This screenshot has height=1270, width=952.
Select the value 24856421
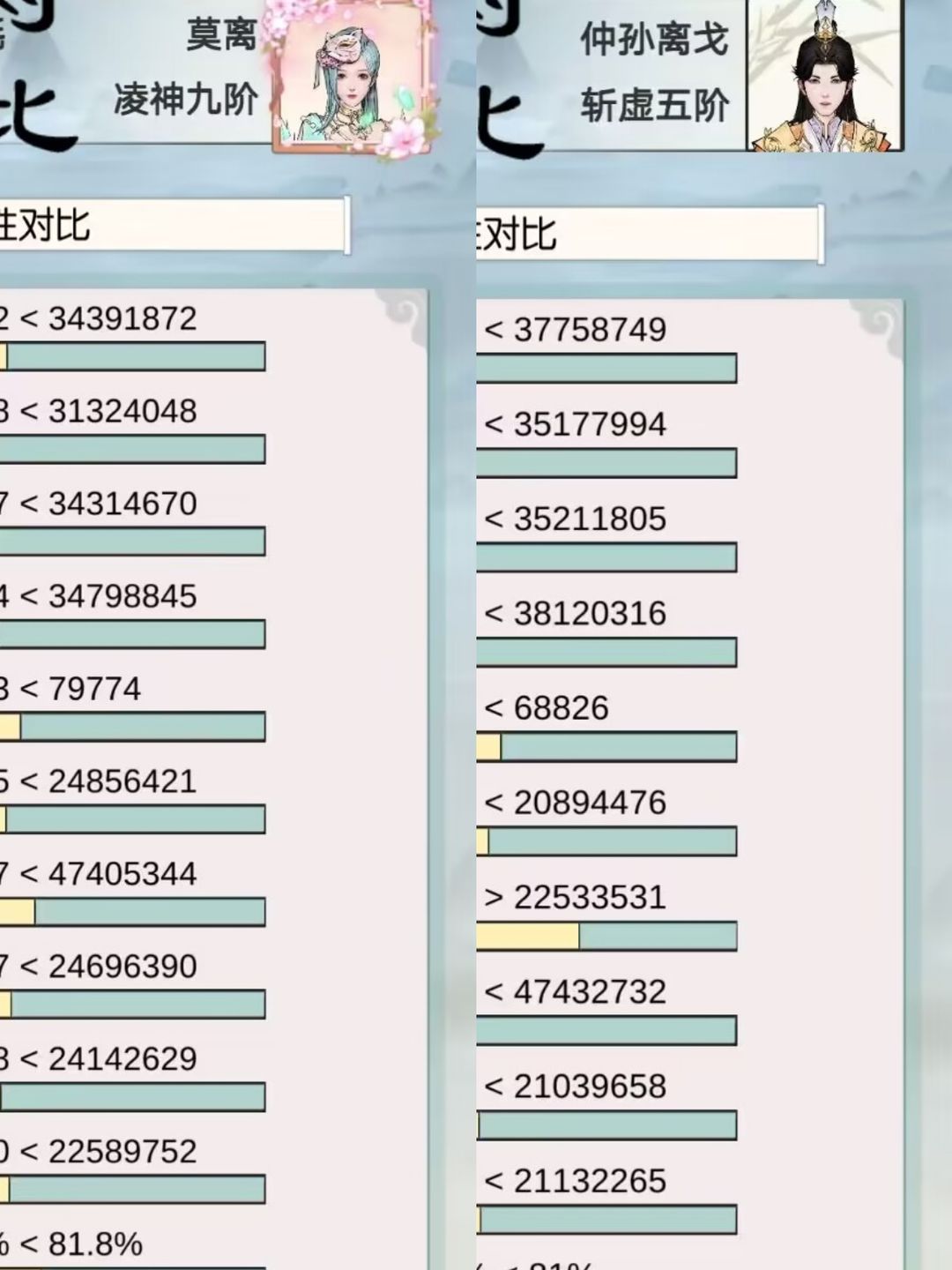click(123, 781)
